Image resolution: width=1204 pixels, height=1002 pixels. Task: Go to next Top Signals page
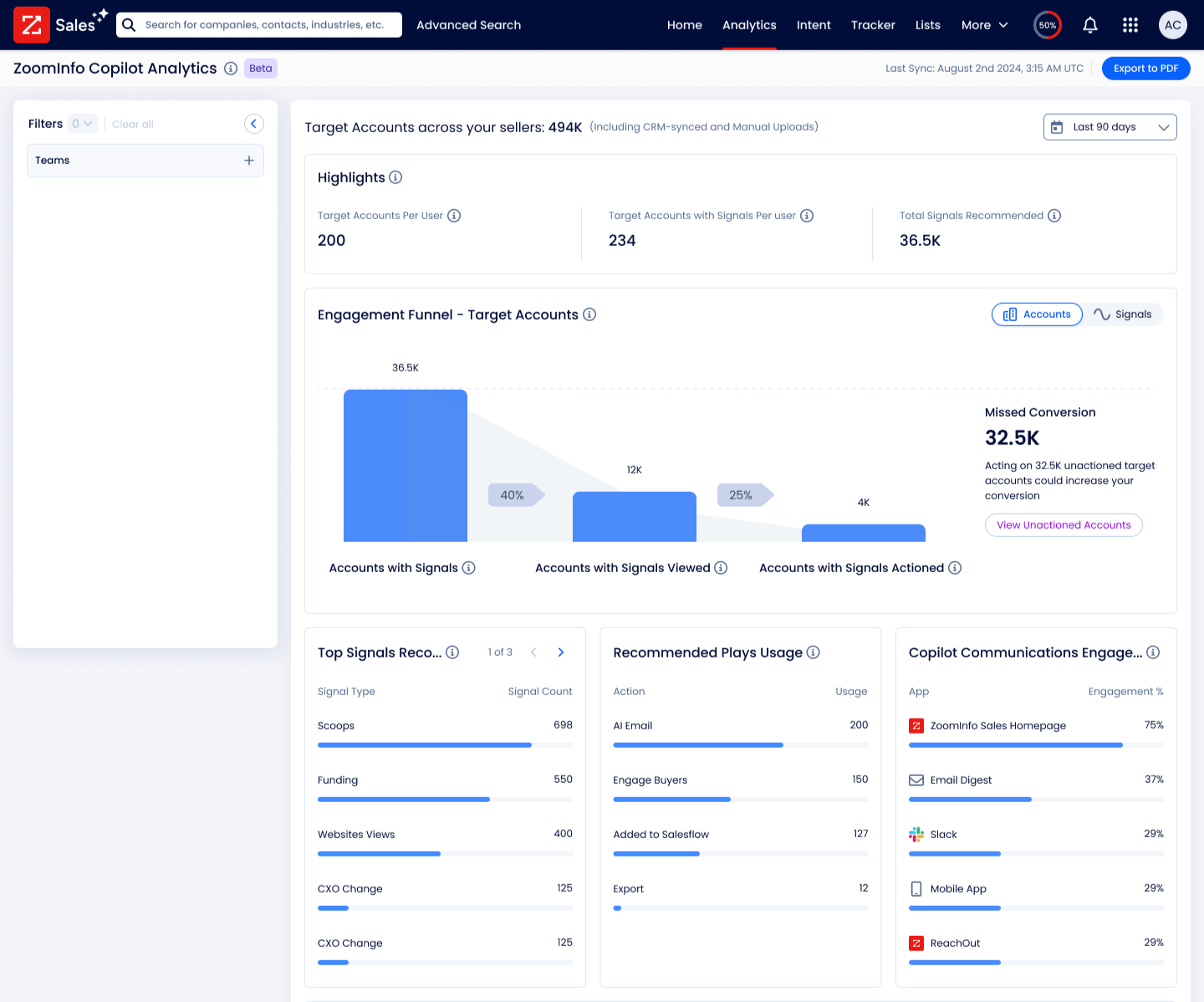tap(561, 652)
